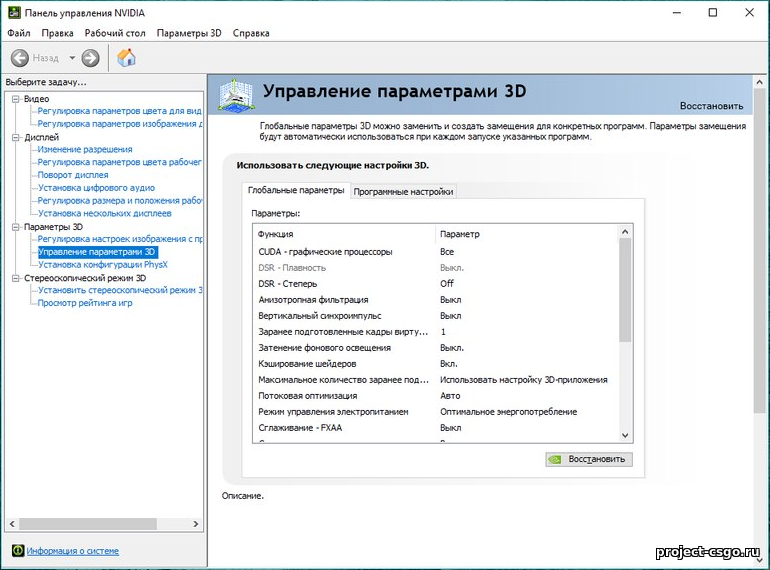Select Максимальное количество заранее подготовленных row
This screenshot has height=570, width=770.
click(434, 380)
